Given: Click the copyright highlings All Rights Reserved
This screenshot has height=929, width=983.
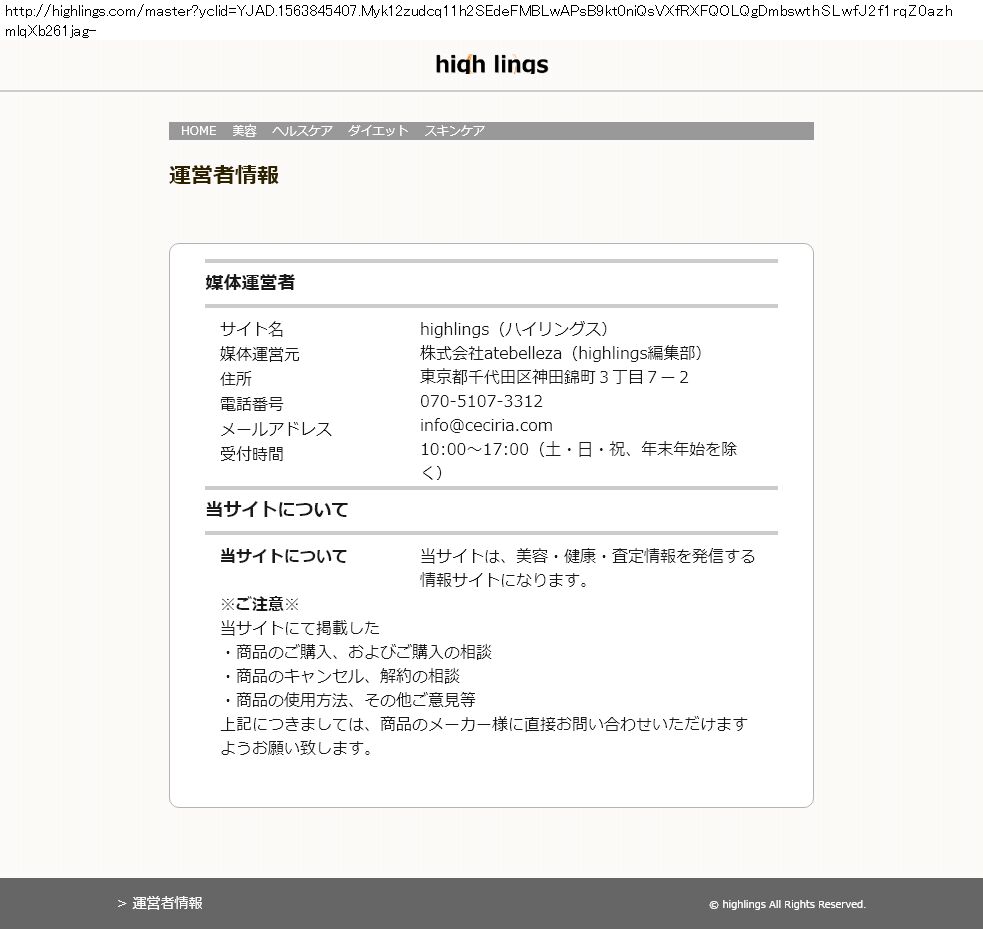Looking at the screenshot, I should [x=787, y=904].
